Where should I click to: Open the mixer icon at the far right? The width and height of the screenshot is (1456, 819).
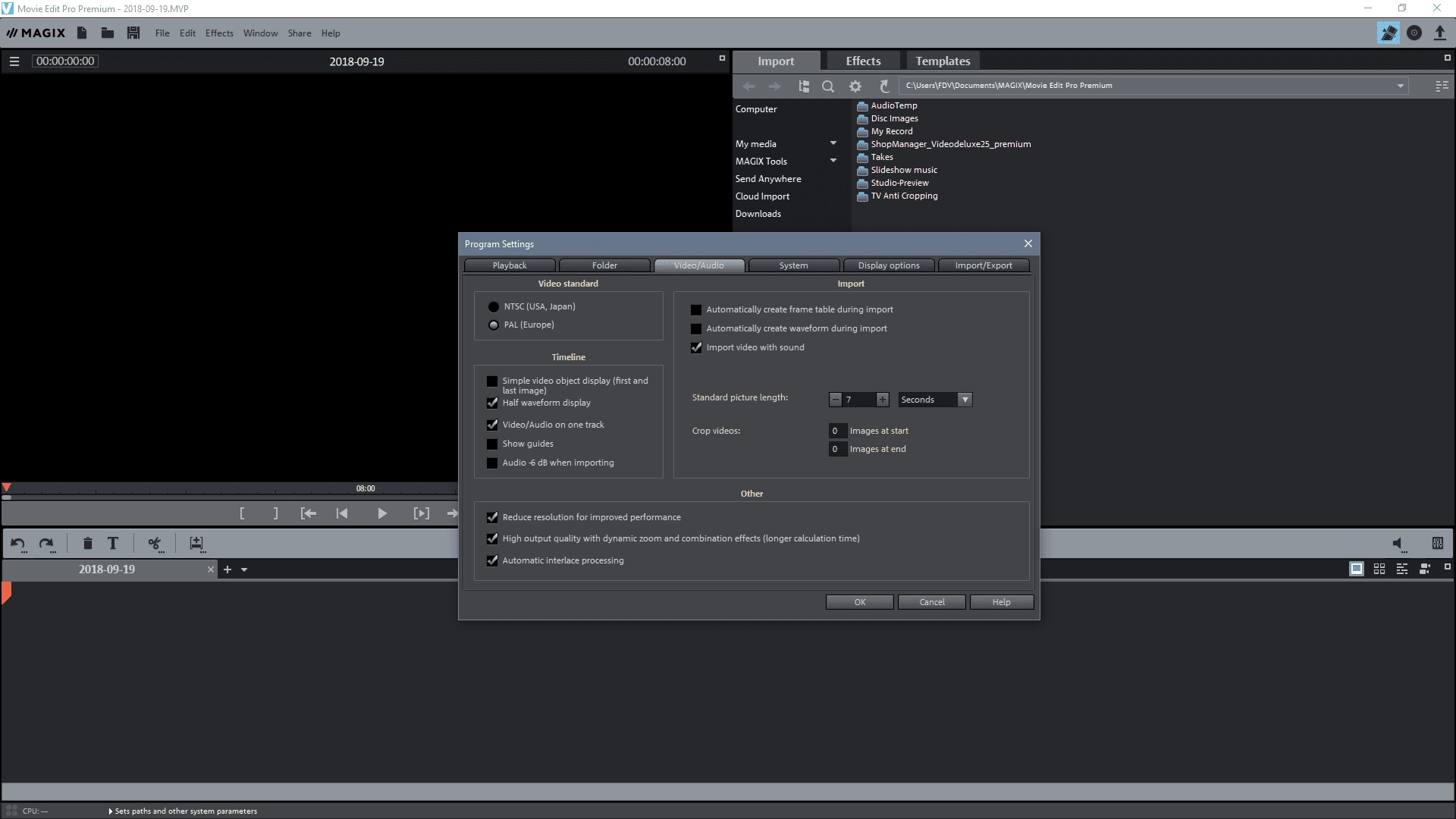(x=1437, y=543)
